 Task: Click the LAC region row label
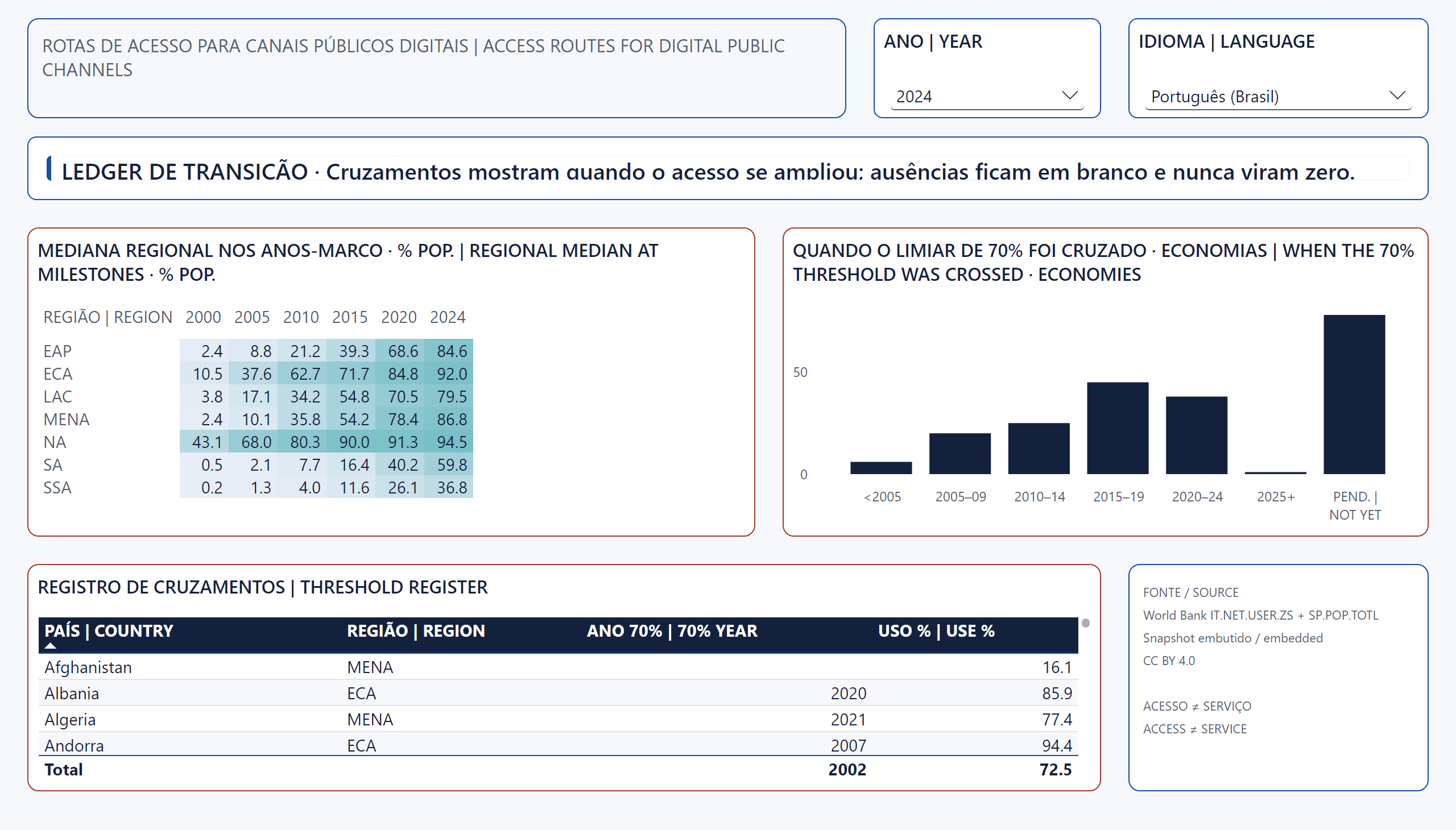click(57, 396)
